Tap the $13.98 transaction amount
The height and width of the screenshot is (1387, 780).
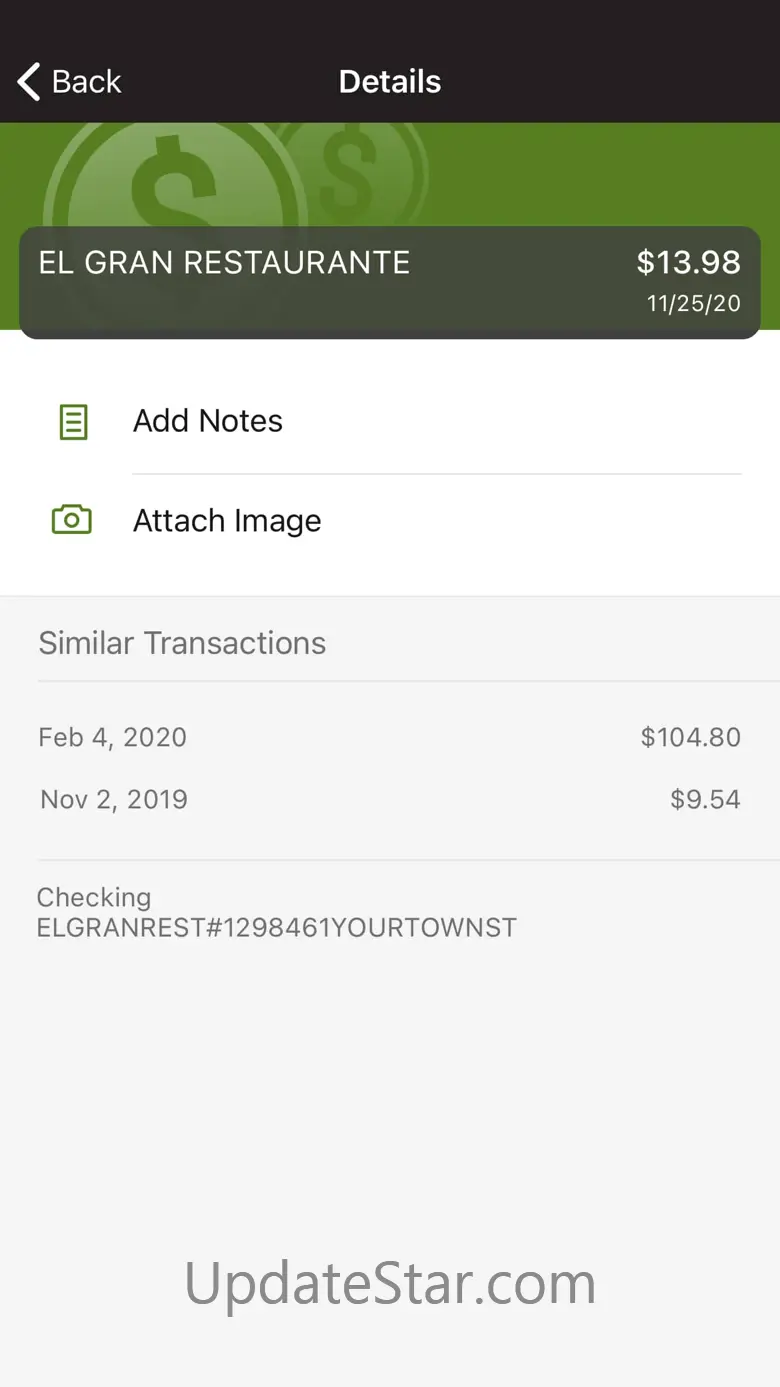pos(688,263)
